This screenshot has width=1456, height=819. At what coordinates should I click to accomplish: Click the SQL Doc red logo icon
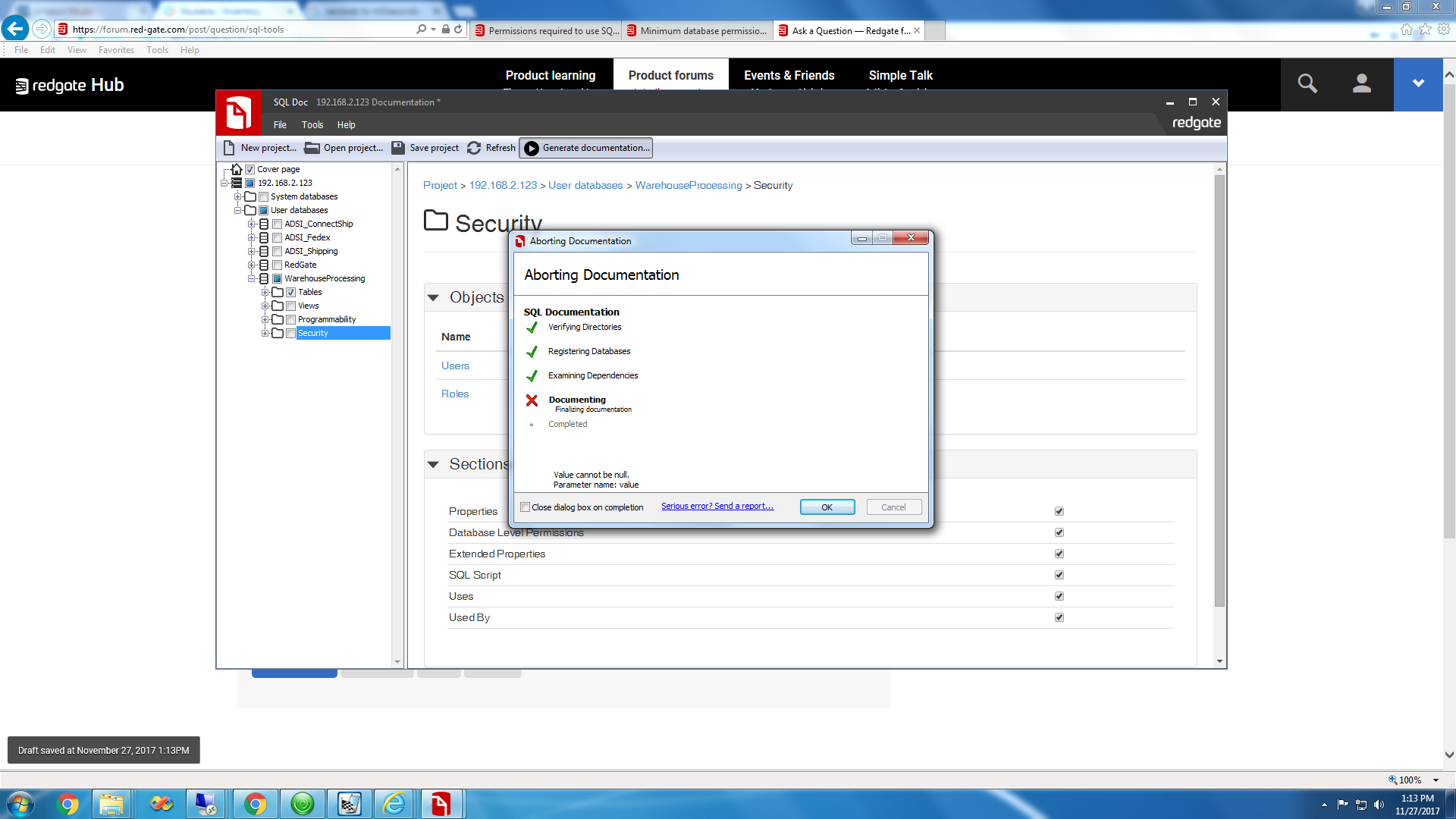(239, 113)
